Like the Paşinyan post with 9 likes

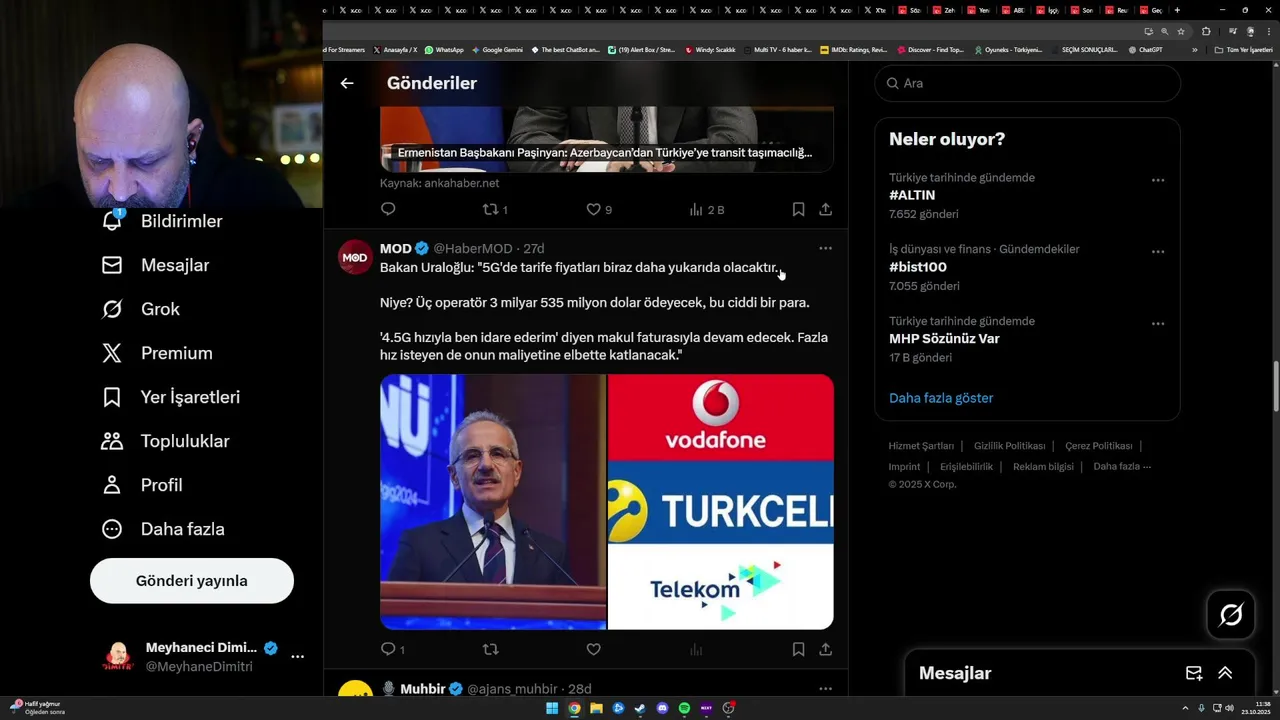(599, 209)
